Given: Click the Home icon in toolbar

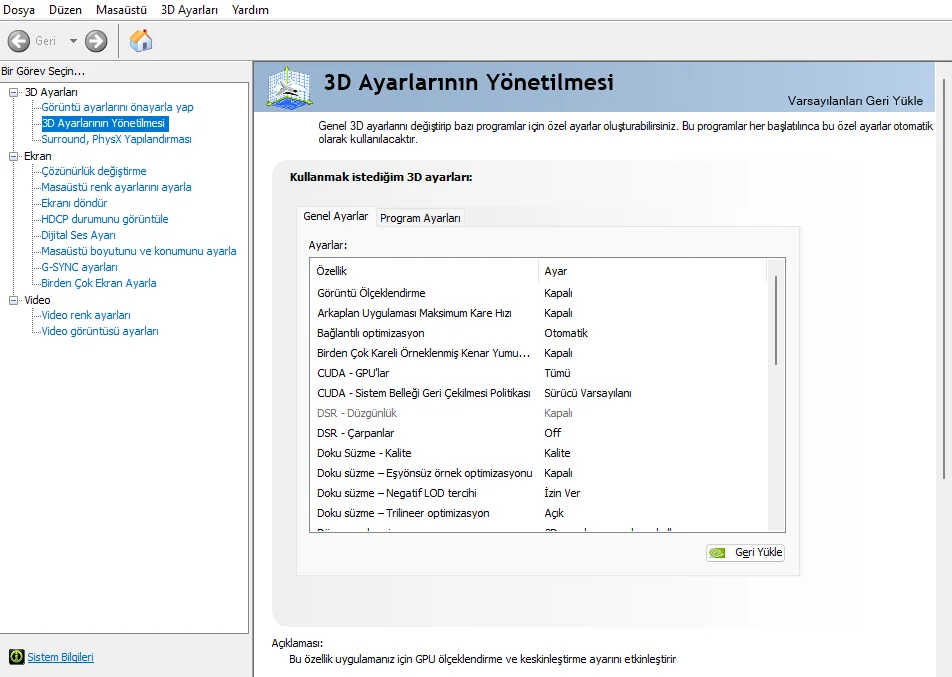Looking at the screenshot, I should coord(141,41).
